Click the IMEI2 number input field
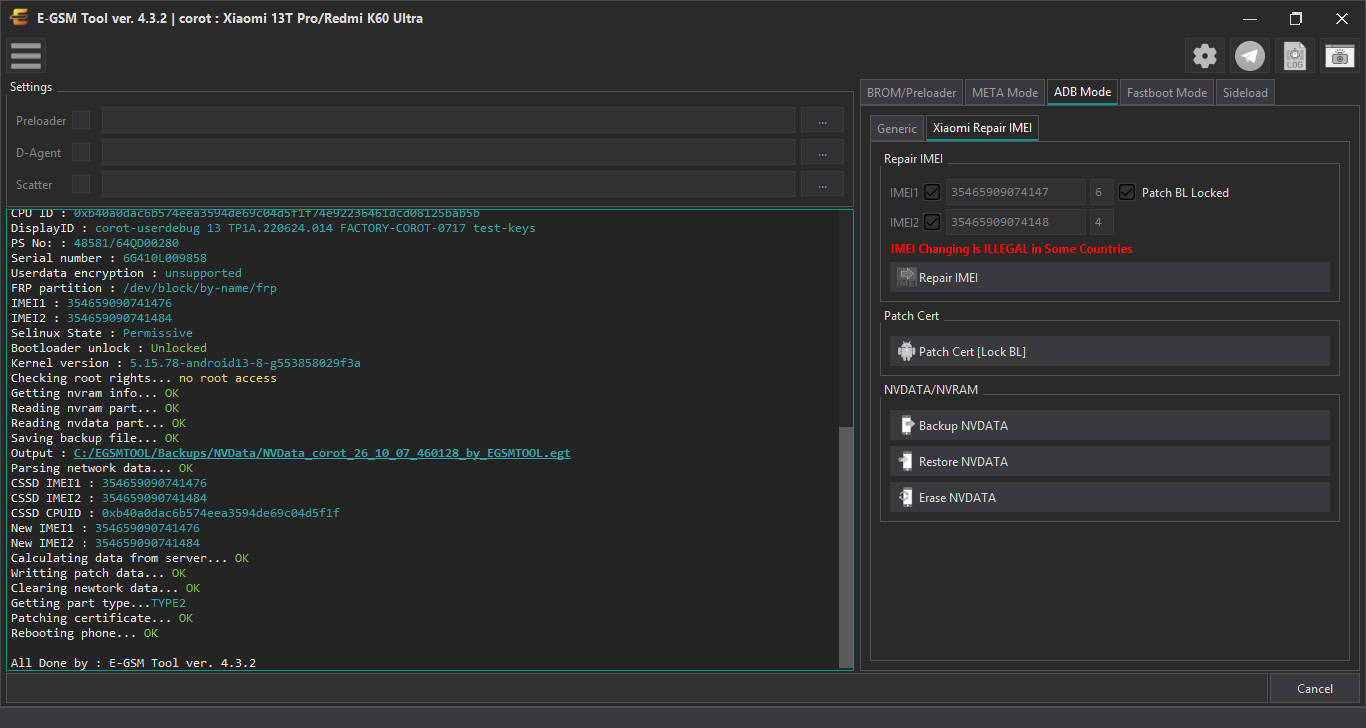The width and height of the screenshot is (1366, 728). tap(1015, 222)
